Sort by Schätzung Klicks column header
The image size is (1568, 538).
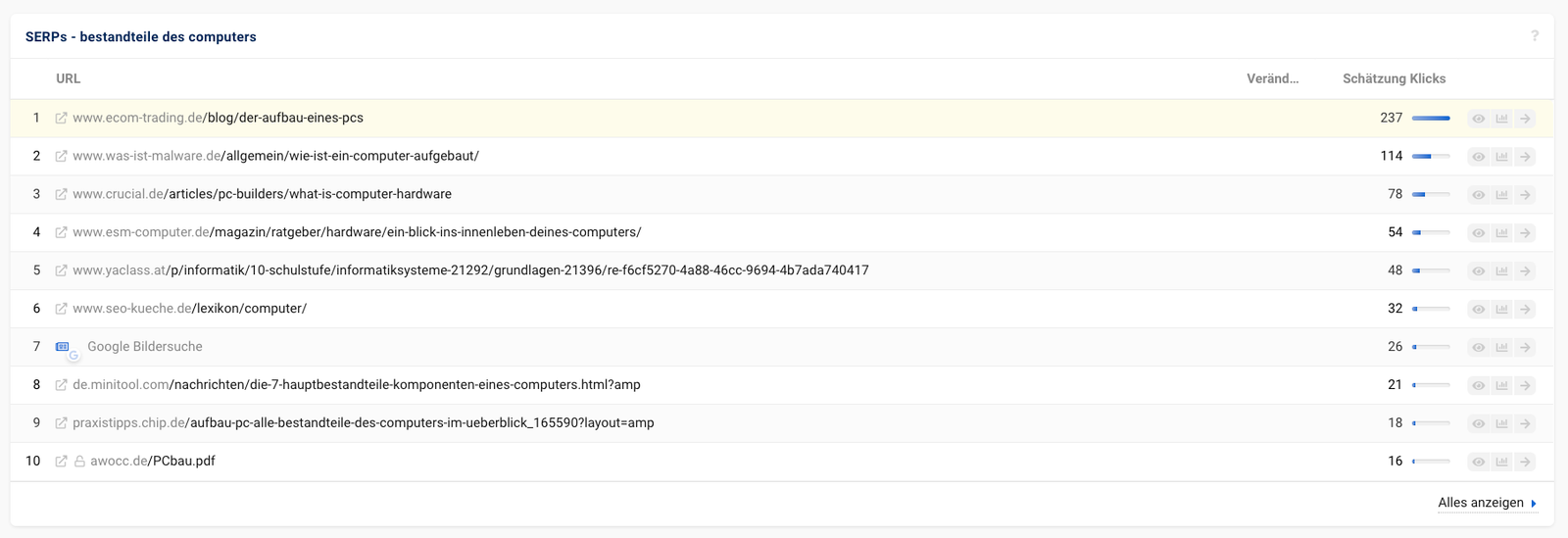[x=1394, y=78]
